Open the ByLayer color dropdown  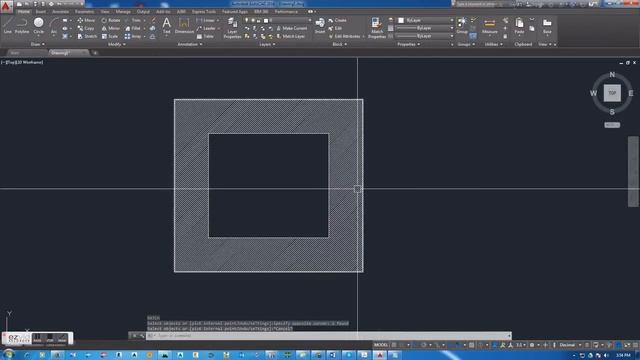point(425,20)
